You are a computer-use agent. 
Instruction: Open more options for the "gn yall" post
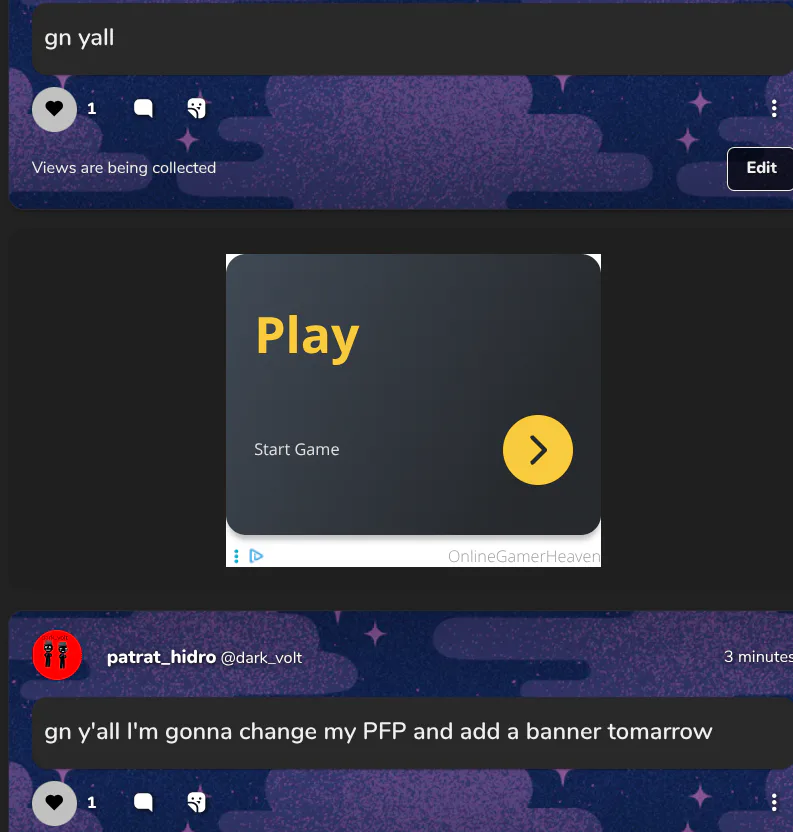pos(774,108)
